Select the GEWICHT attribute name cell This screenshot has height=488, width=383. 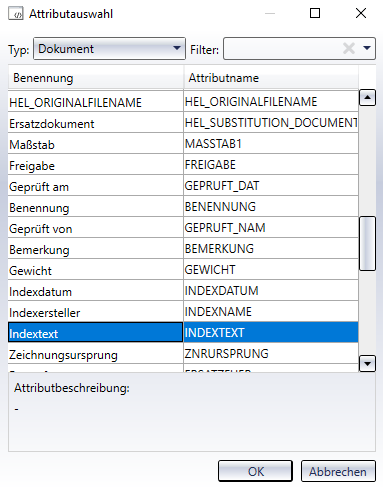(271, 270)
